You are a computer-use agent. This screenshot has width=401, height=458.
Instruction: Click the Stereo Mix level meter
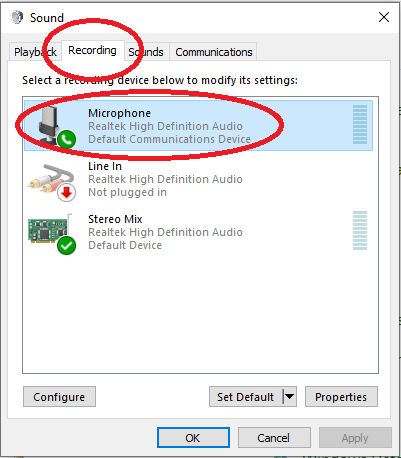point(360,230)
